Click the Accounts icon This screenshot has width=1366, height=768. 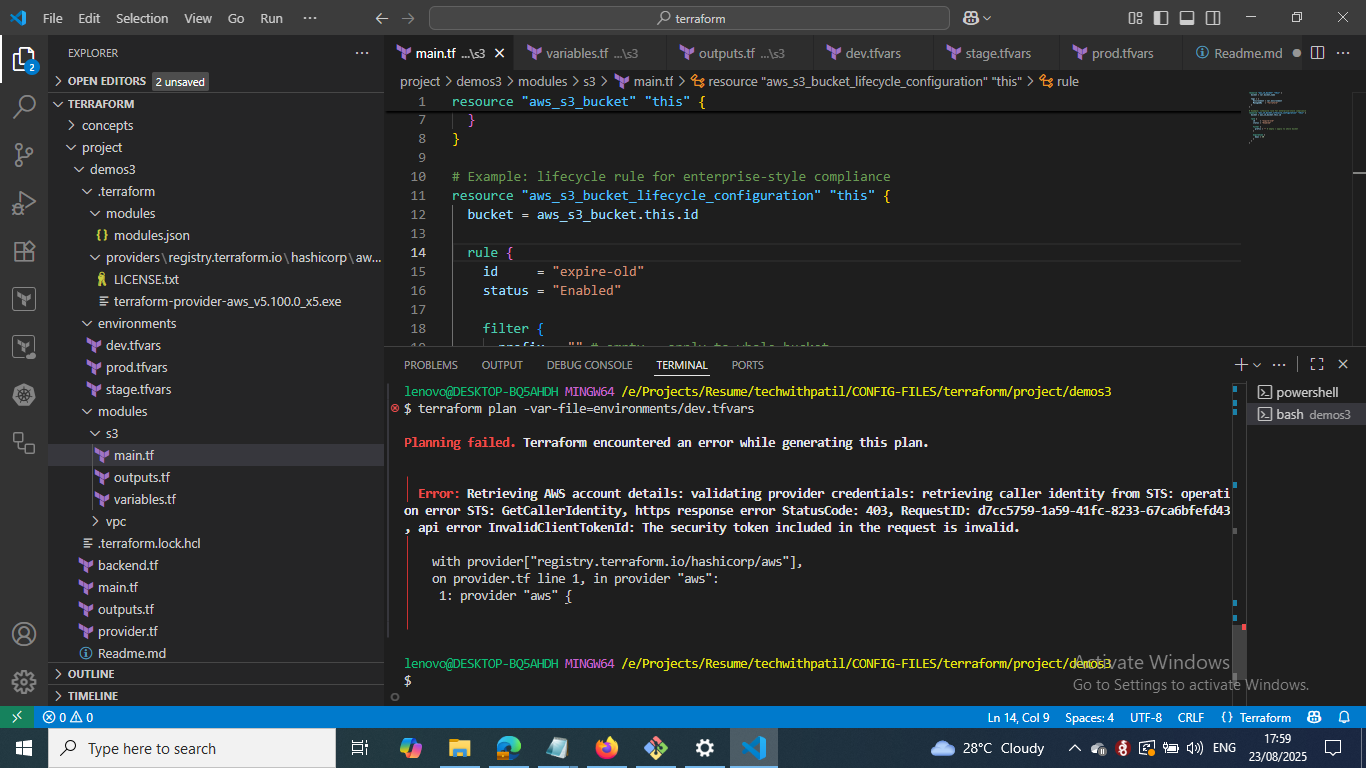pyautogui.click(x=24, y=634)
